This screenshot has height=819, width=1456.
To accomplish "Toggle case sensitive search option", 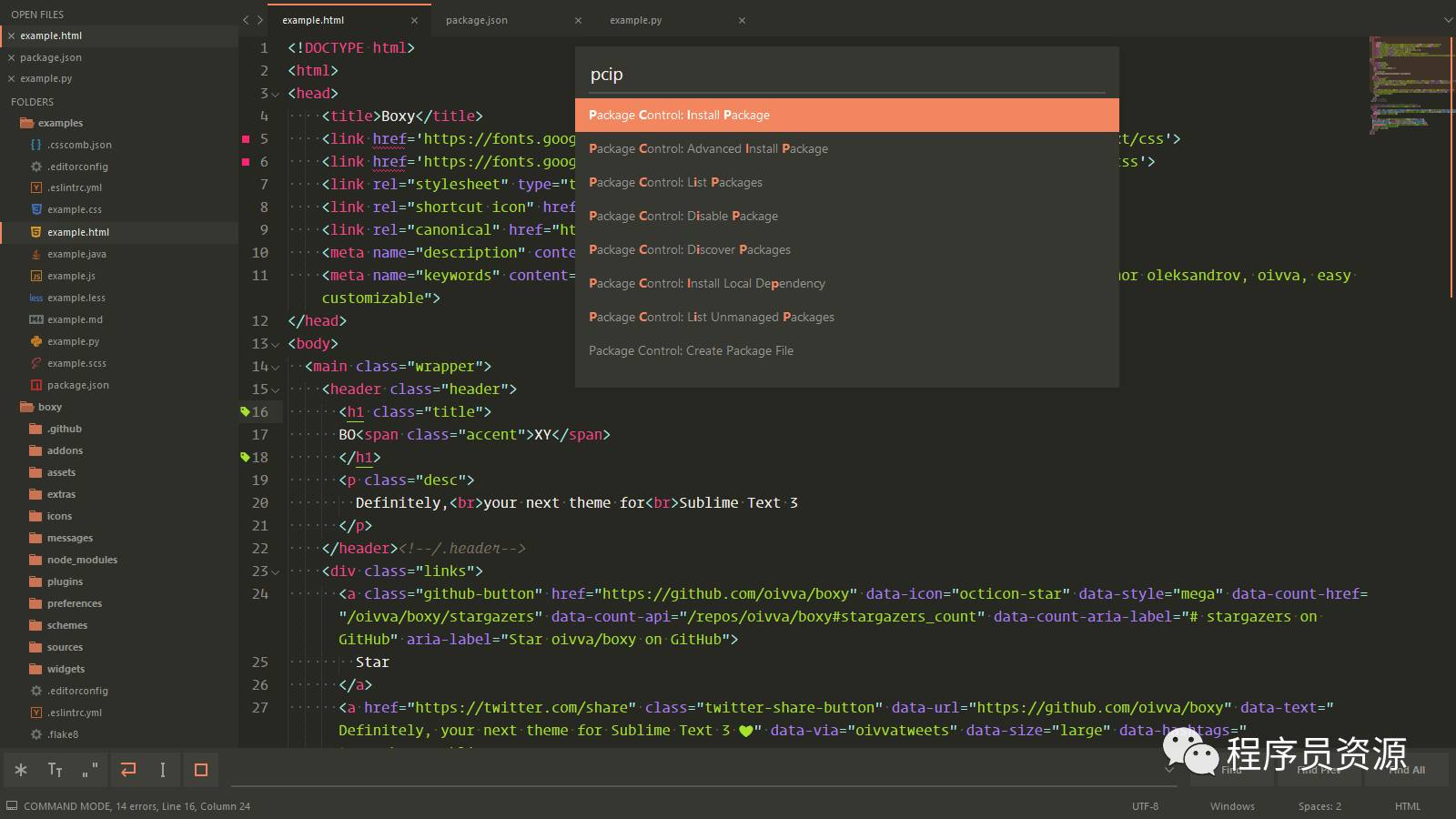I will [56, 770].
